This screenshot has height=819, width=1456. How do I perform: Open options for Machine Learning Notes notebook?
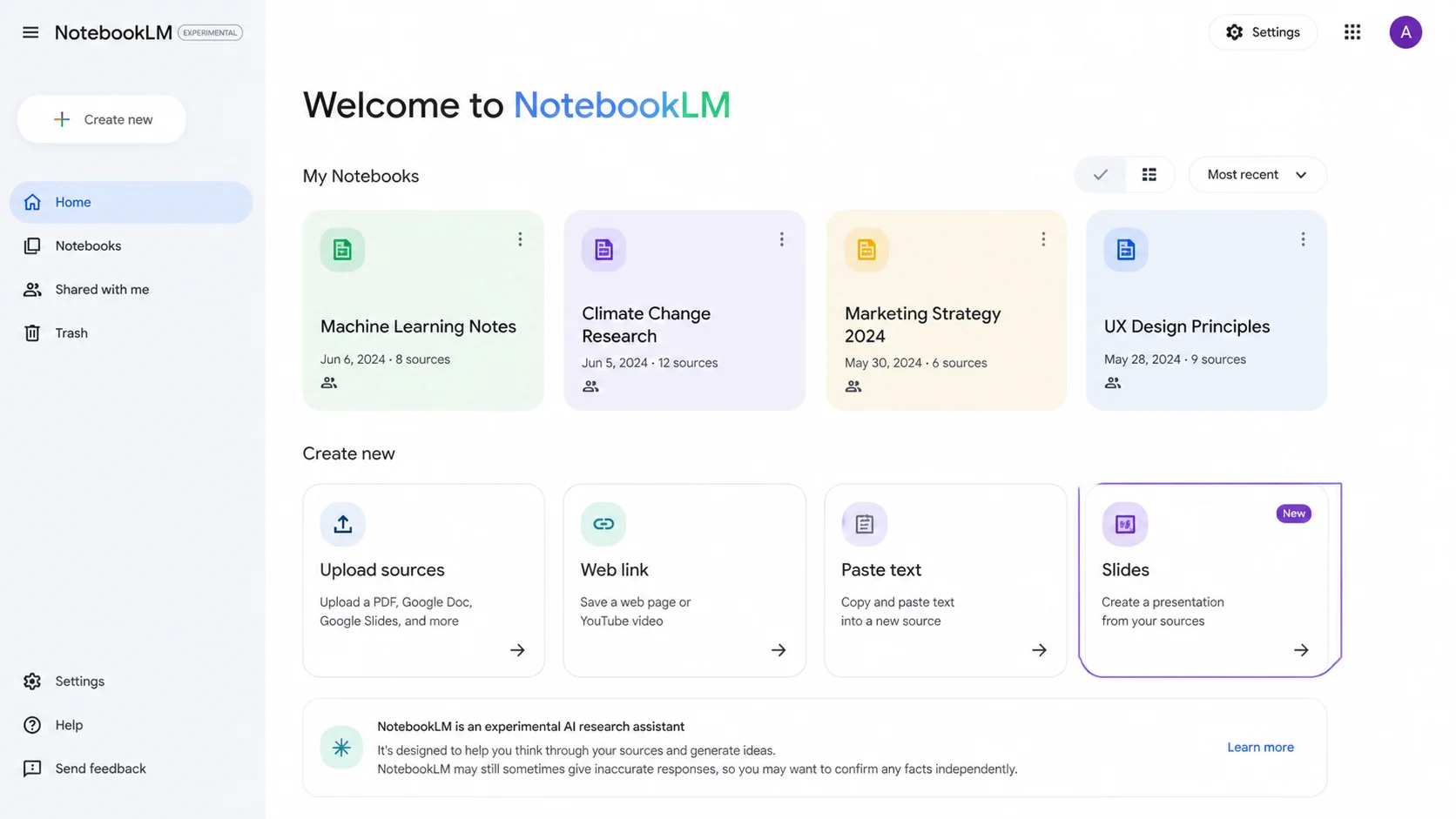coord(520,239)
